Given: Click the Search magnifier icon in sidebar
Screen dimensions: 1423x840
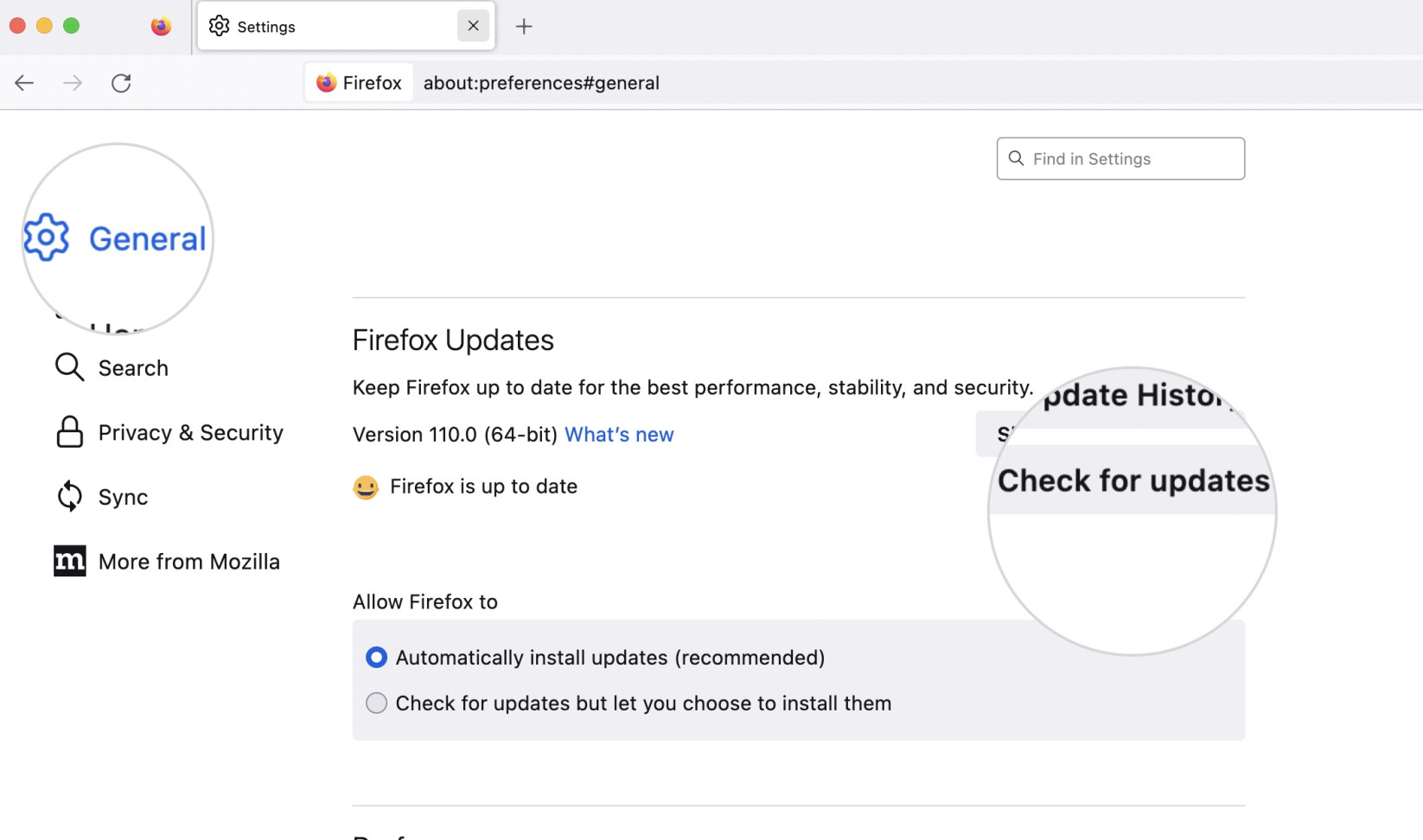Looking at the screenshot, I should [69, 367].
